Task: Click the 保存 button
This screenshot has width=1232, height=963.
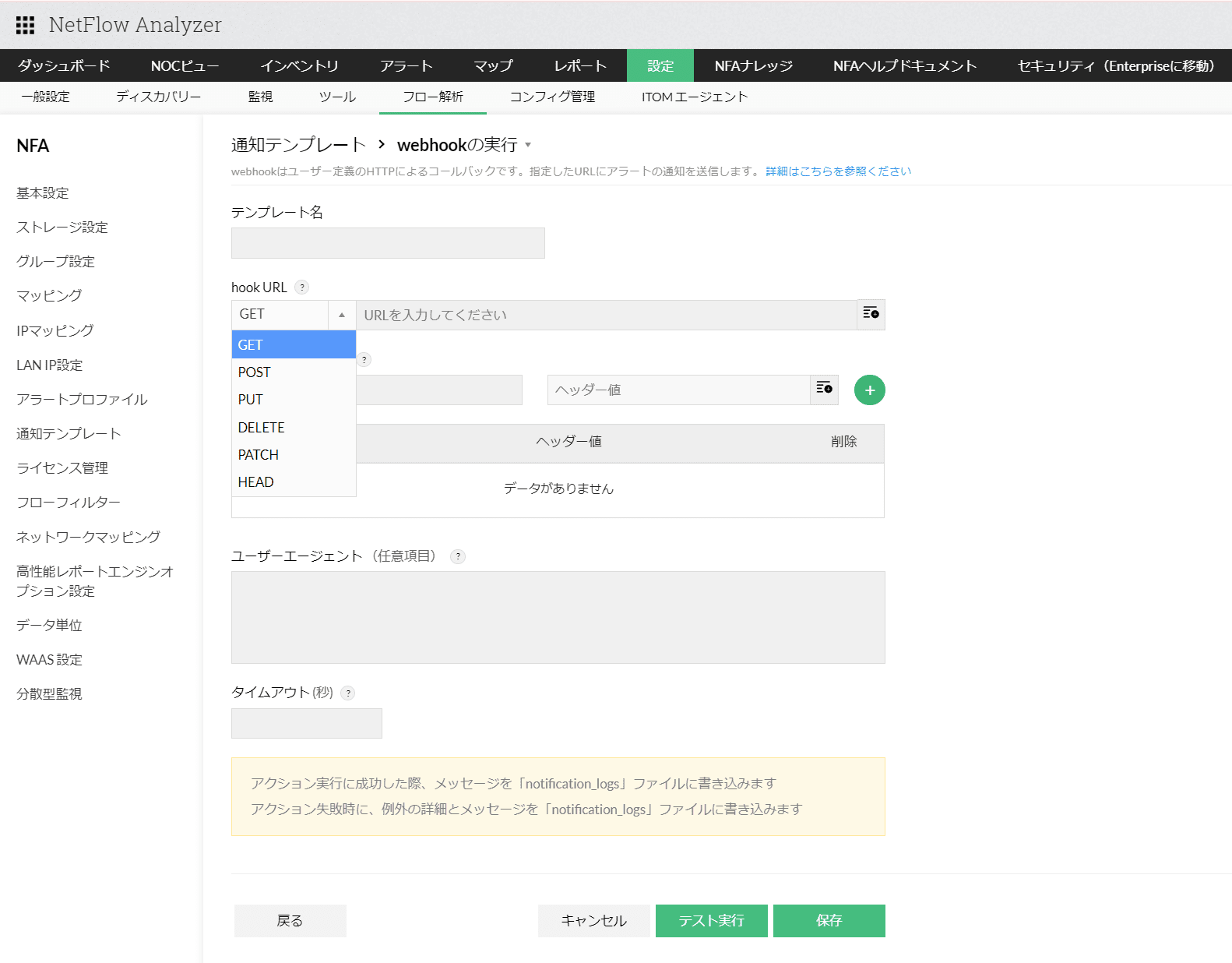Action: [x=829, y=921]
